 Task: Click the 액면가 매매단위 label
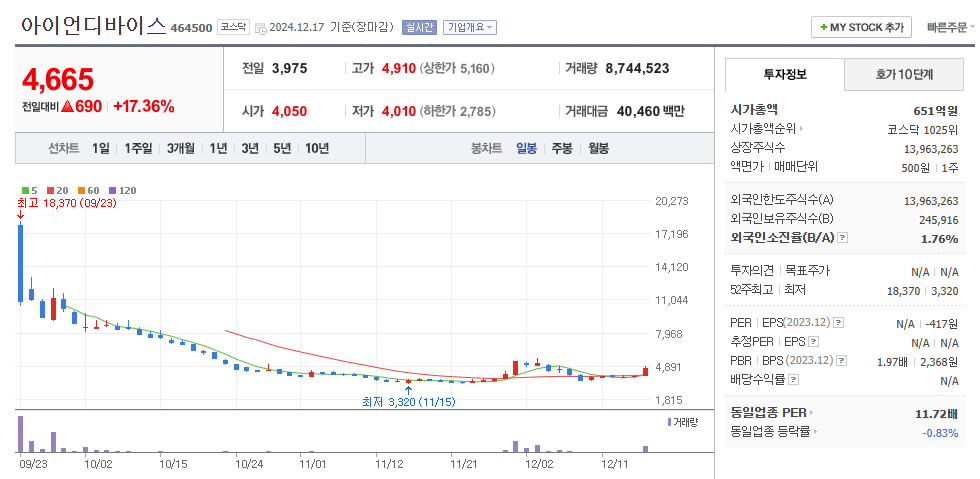(x=774, y=166)
